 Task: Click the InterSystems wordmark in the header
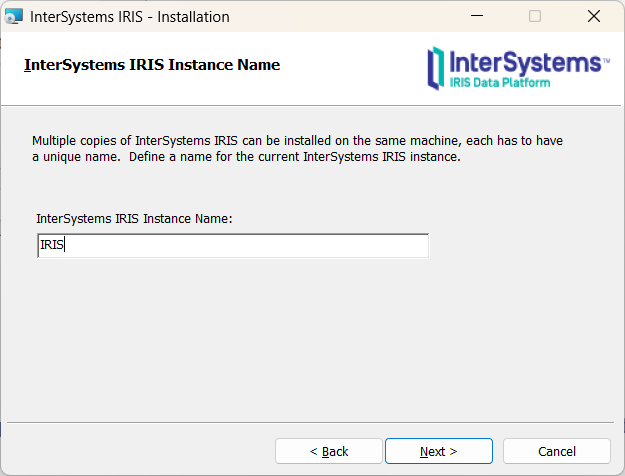527,62
